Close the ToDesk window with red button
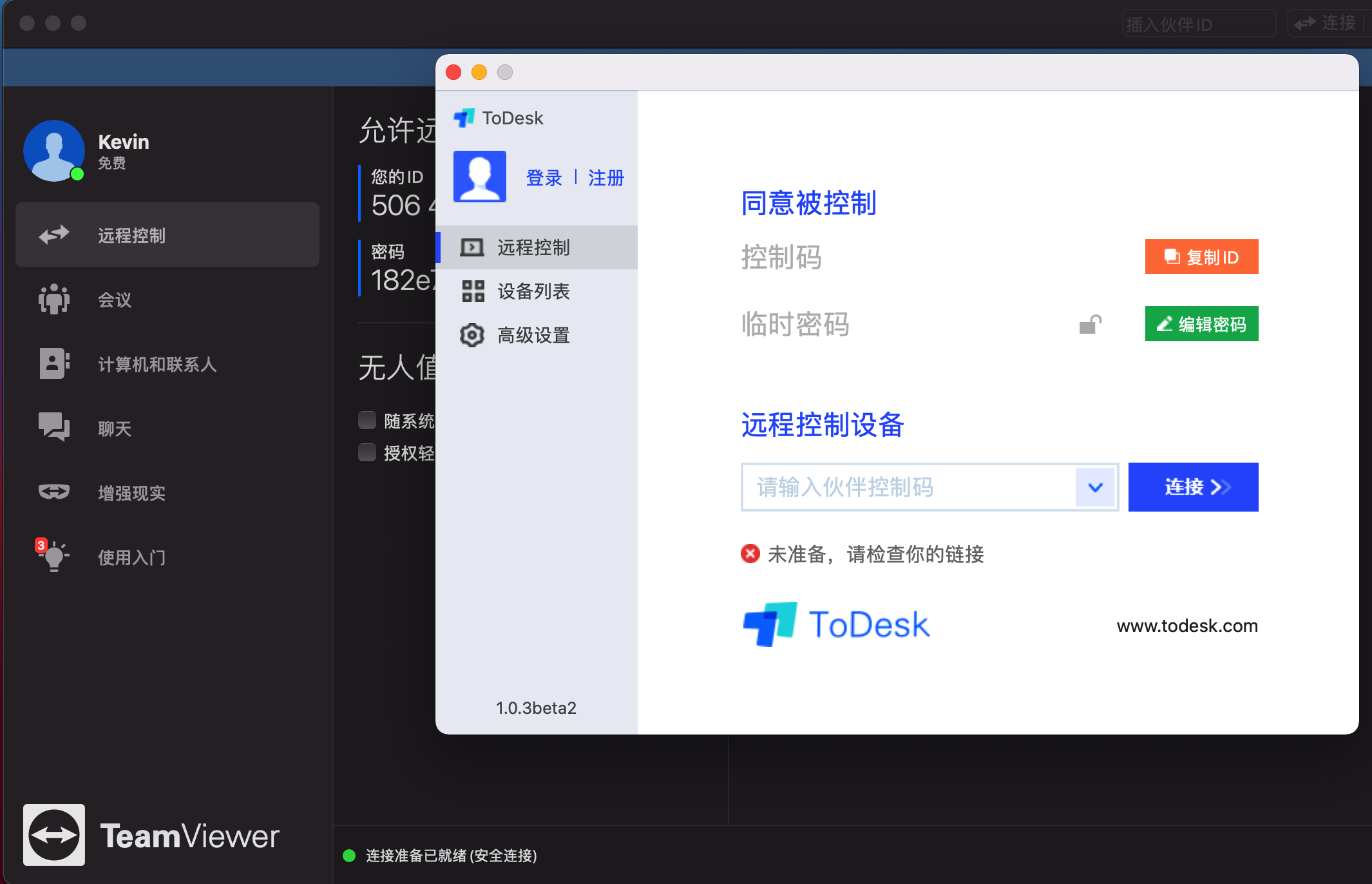This screenshot has width=1372, height=884. 453,72
